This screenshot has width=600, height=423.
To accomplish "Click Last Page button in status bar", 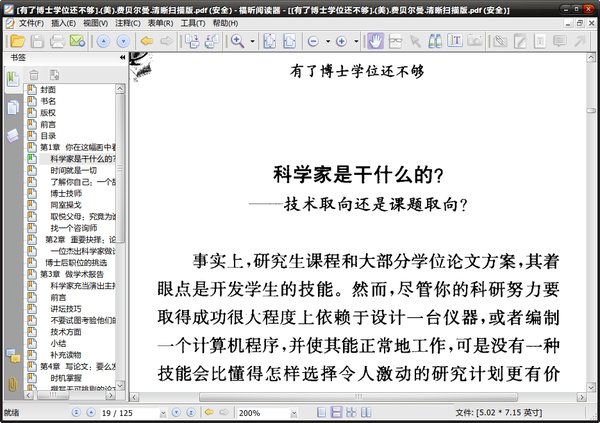I will (x=191, y=412).
